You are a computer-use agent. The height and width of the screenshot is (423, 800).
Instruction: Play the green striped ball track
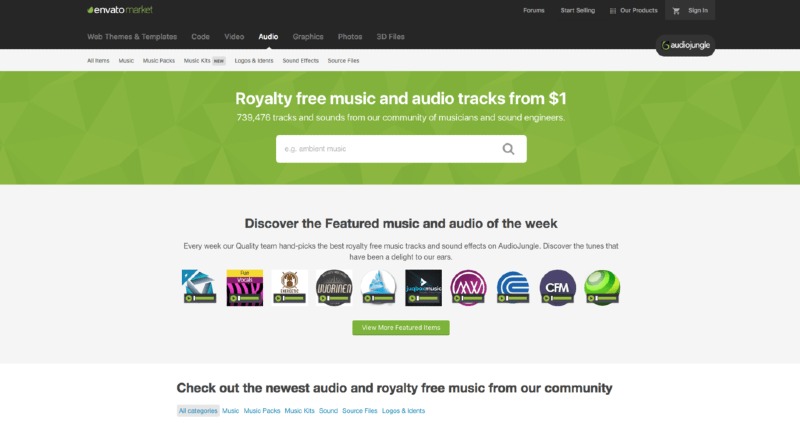pyautogui.click(x=603, y=288)
